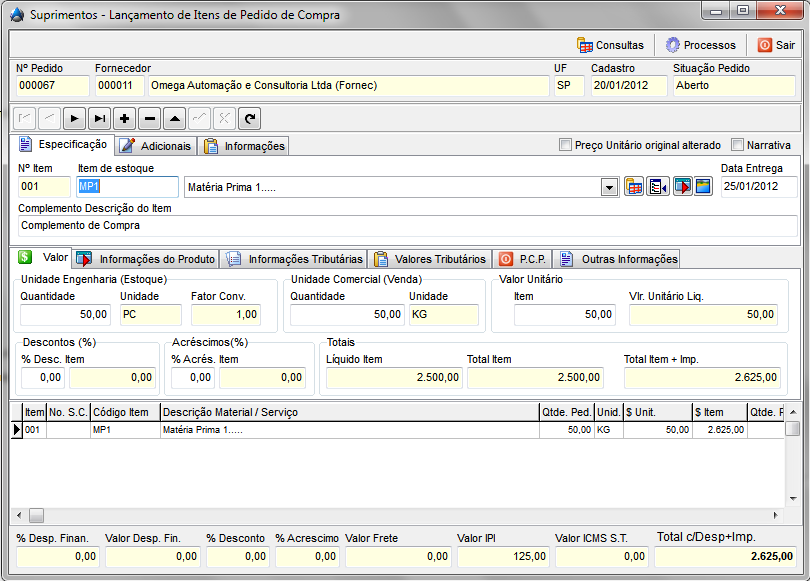Click the Data Entrega date field
Viewport: 810px width, 581px height.
758,187
